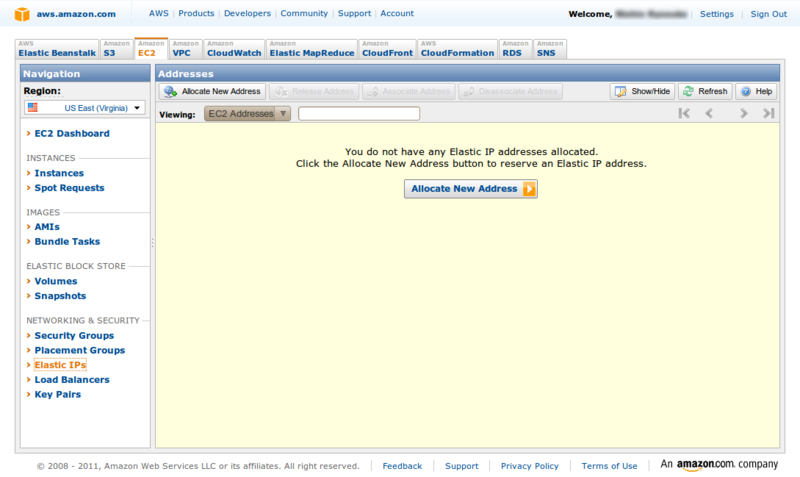Viewport: 800px width, 477px height.
Task: Open Load Balancers in navigation
Action: [72, 380]
